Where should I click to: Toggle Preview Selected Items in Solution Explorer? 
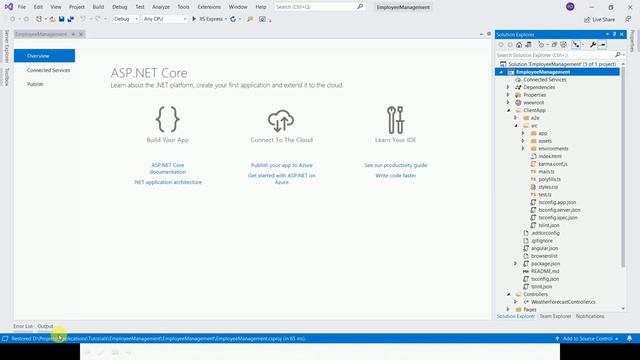[602, 45]
